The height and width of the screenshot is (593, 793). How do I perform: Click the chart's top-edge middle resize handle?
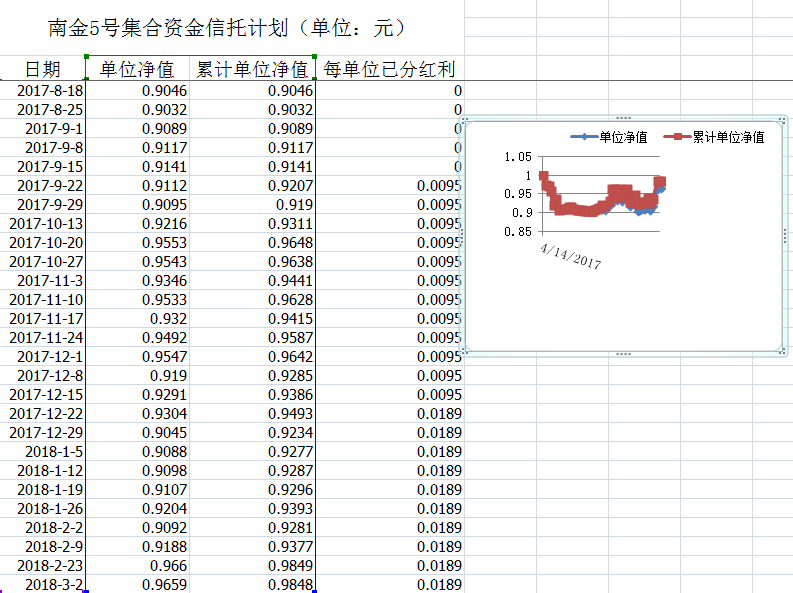coord(624,116)
